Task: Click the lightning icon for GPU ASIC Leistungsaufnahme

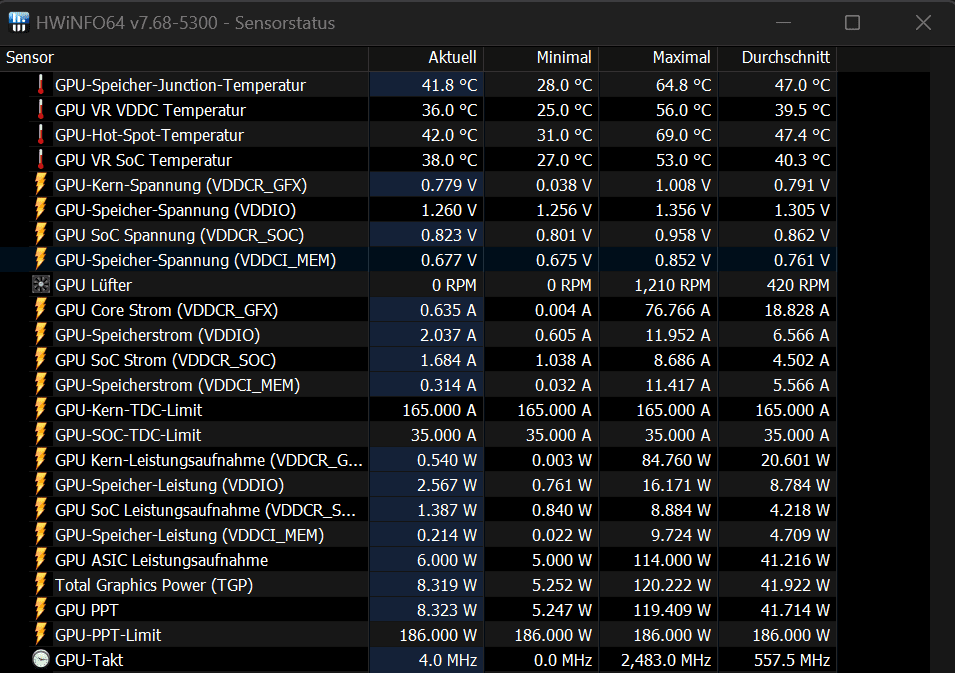Action: click(41, 559)
